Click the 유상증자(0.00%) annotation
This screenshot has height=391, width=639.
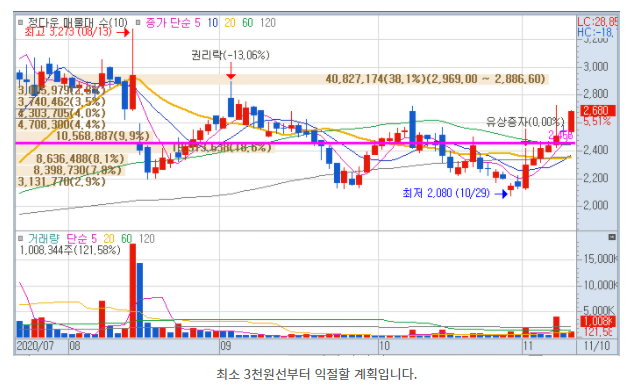pyautogui.click(x=525, y=121)
